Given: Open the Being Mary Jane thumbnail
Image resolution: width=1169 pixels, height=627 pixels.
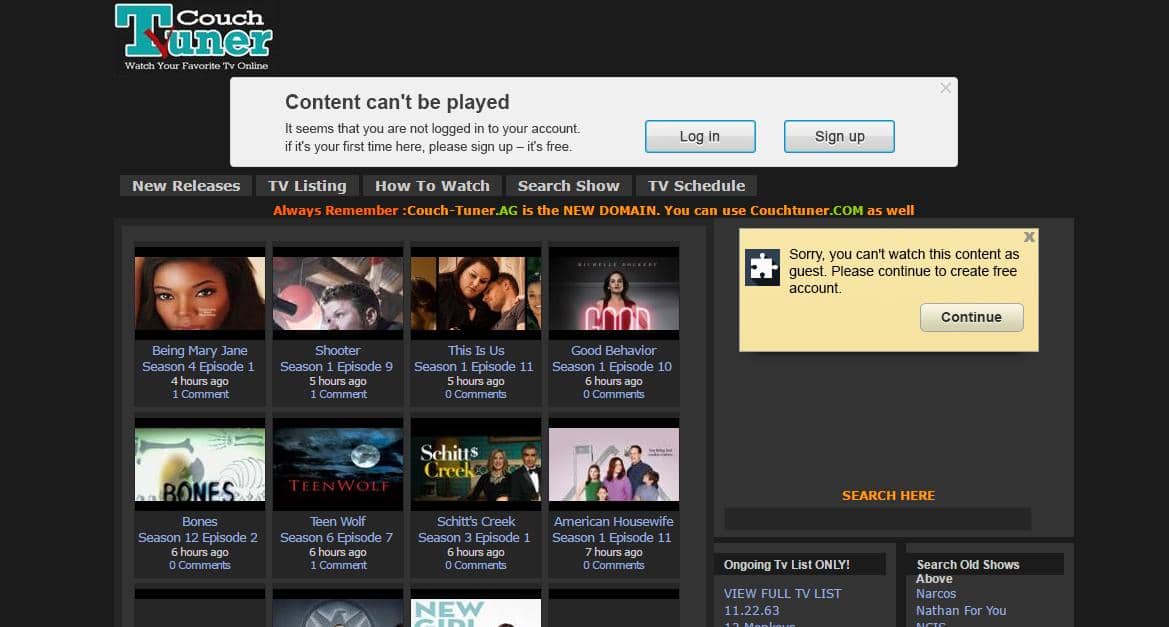Looking at the screenshot, I should coord(200,293).
